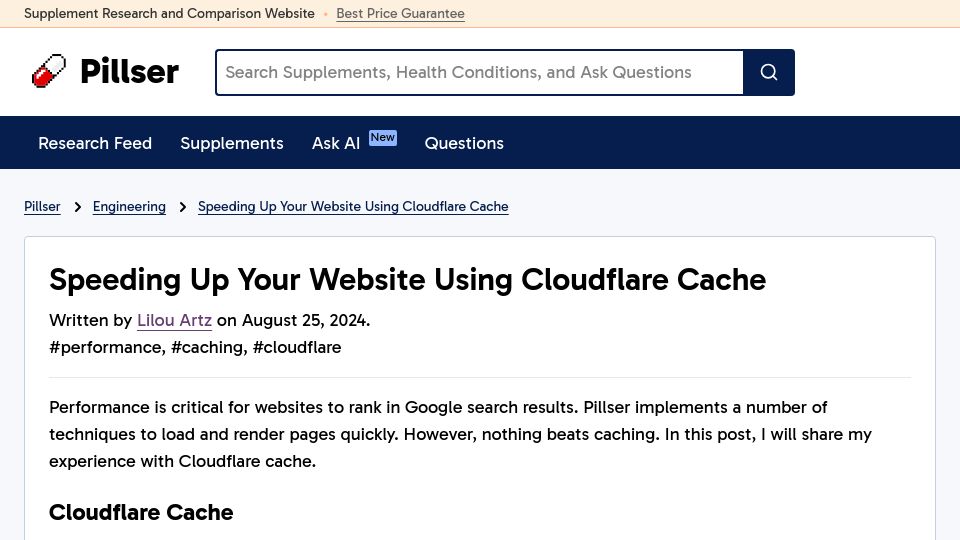Viewport: 960px width, 540px height.
Task: Click the #performance tag text
Action: pos(105,347)
